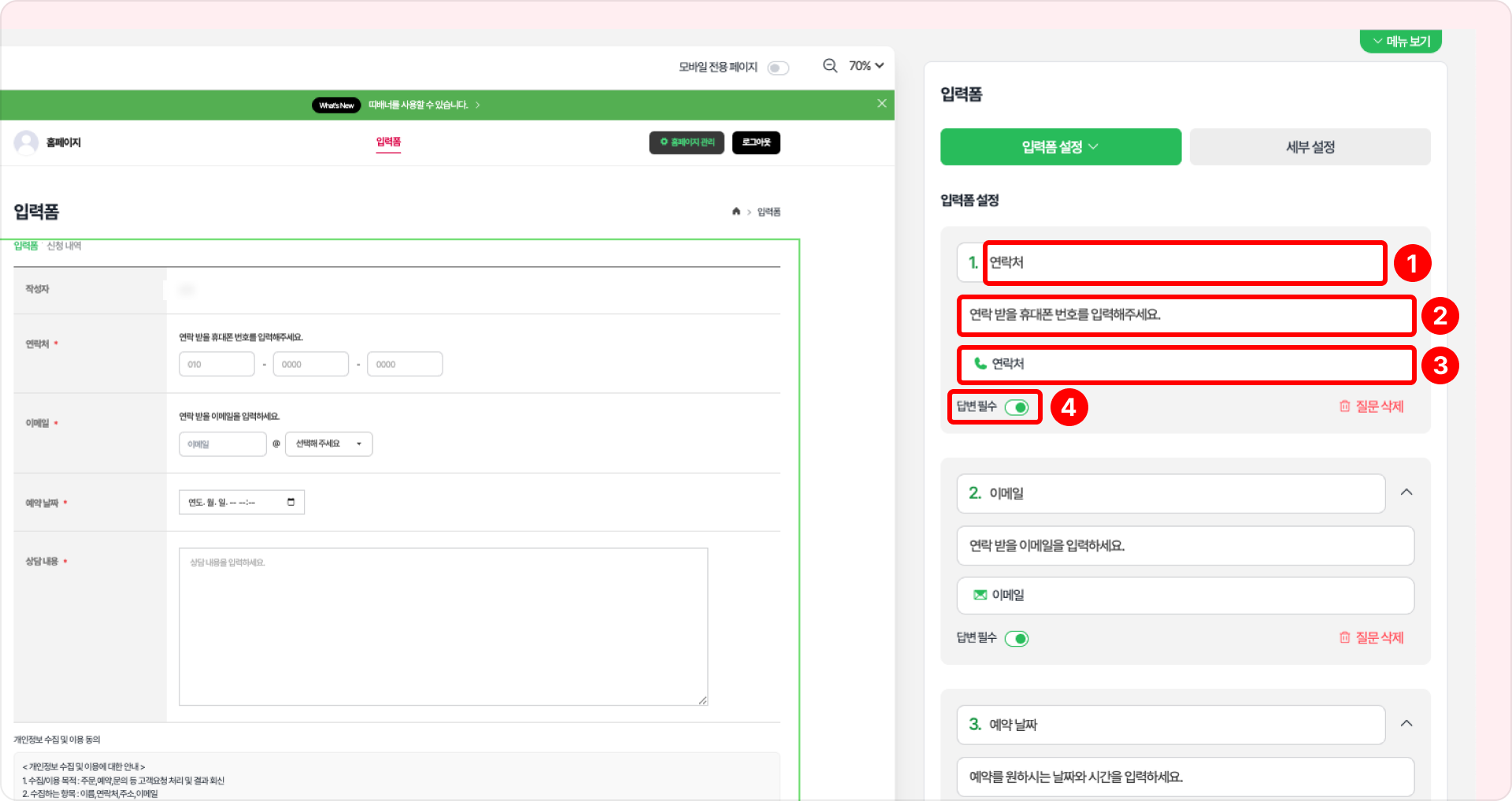Click the 로그아웃 button
Viewport: 1512px width, 801px height.
tap(756, 143)
